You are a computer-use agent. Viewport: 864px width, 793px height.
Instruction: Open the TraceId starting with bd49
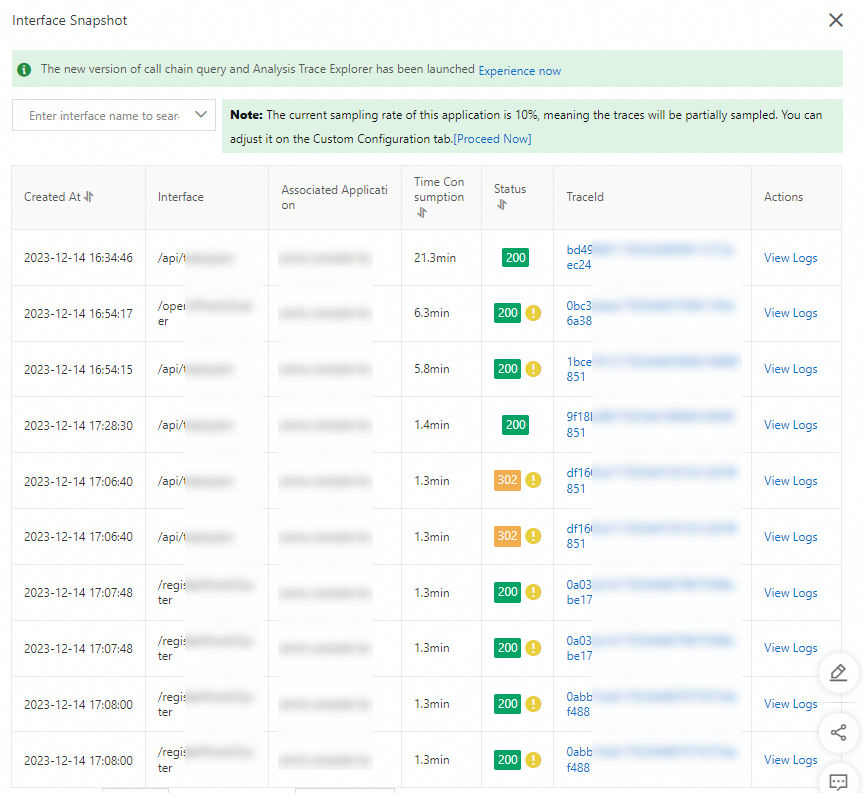click(650, 257)
